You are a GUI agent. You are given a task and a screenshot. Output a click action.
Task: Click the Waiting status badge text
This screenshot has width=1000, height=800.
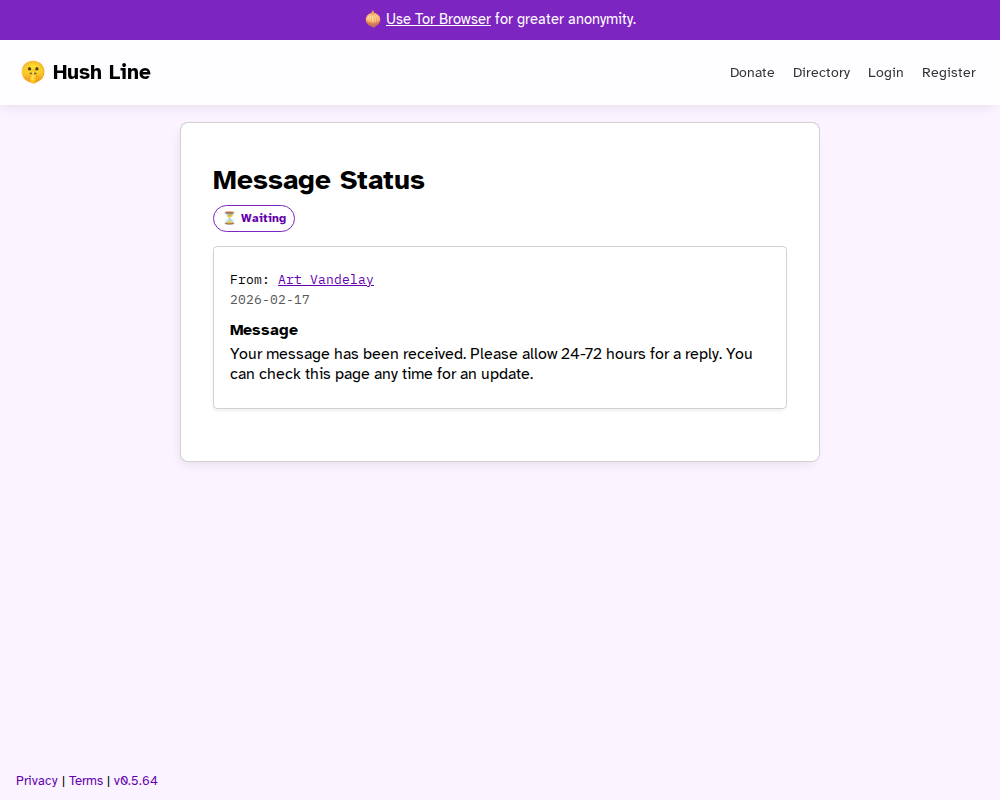pyautogui.click(x=263, y=218)
